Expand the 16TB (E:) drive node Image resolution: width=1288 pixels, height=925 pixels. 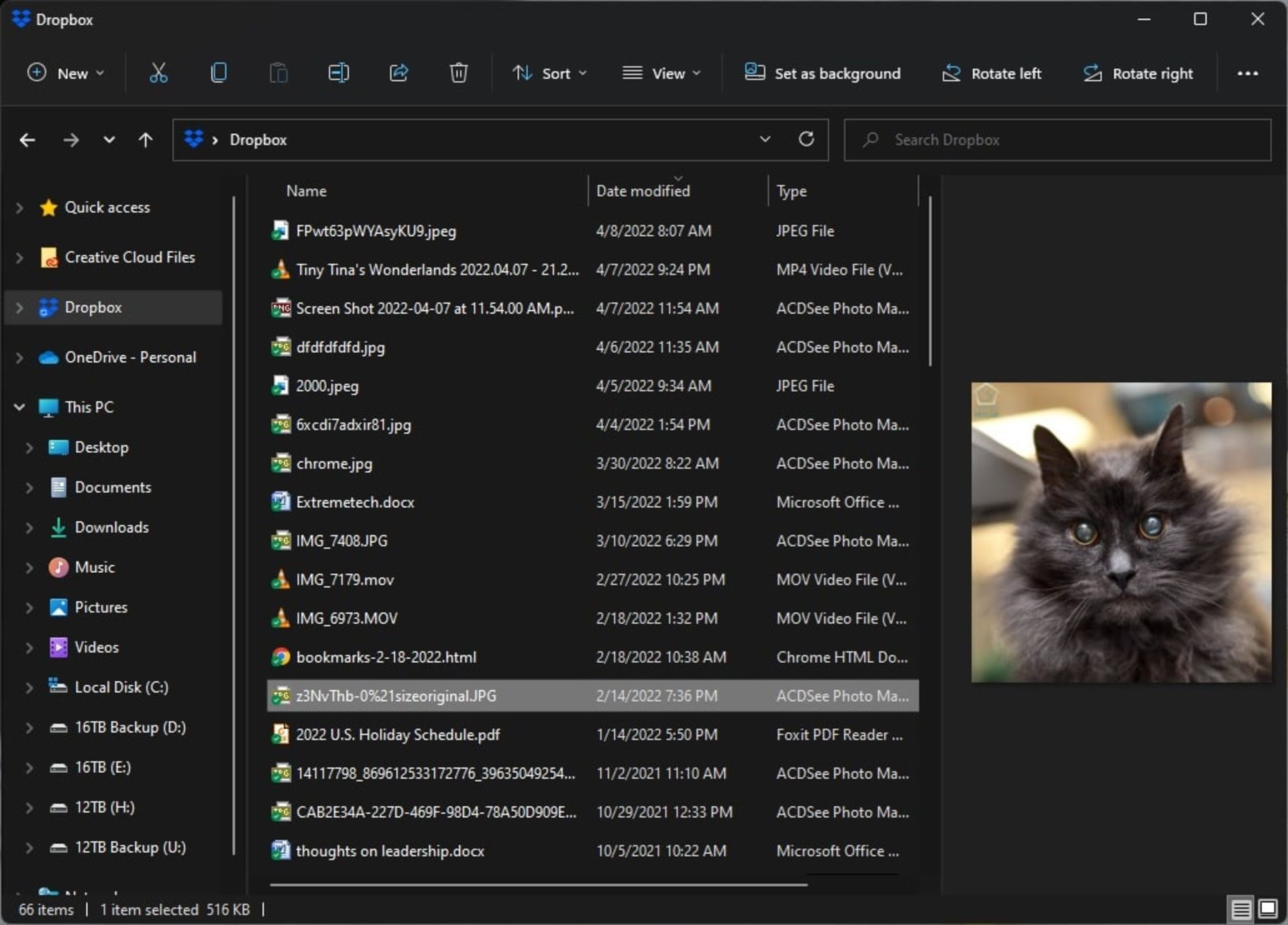point(29,768)
